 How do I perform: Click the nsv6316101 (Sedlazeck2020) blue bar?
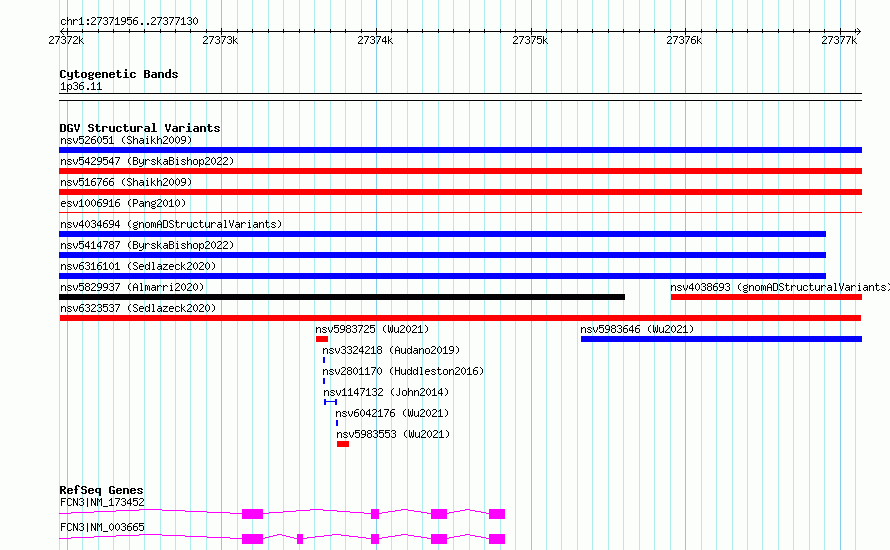point(442,276)
